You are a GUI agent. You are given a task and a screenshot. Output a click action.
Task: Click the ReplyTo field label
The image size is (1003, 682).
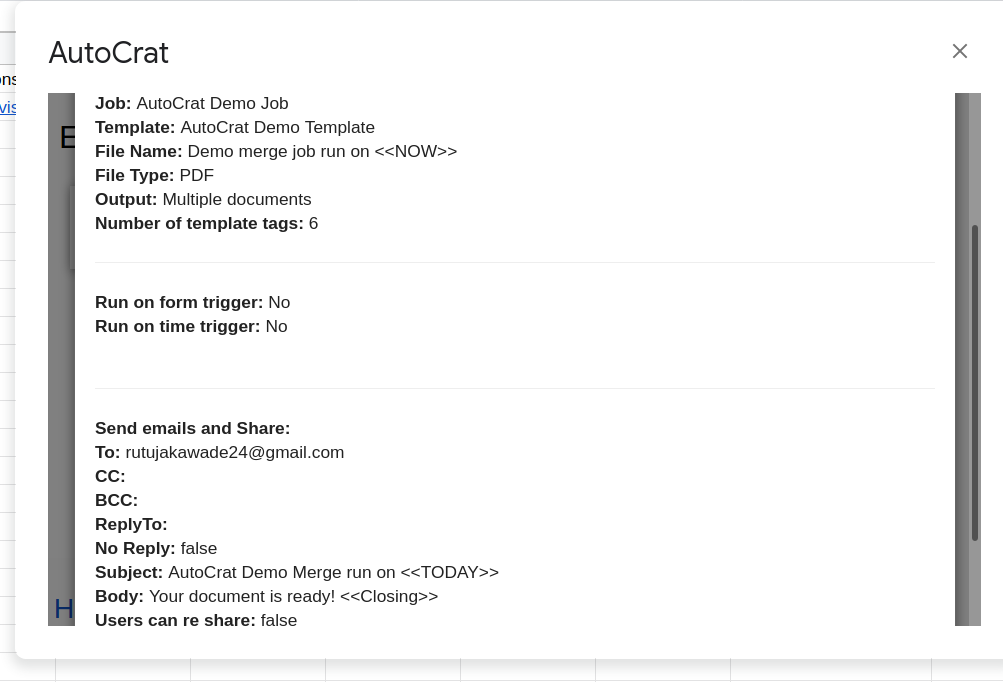131,524
